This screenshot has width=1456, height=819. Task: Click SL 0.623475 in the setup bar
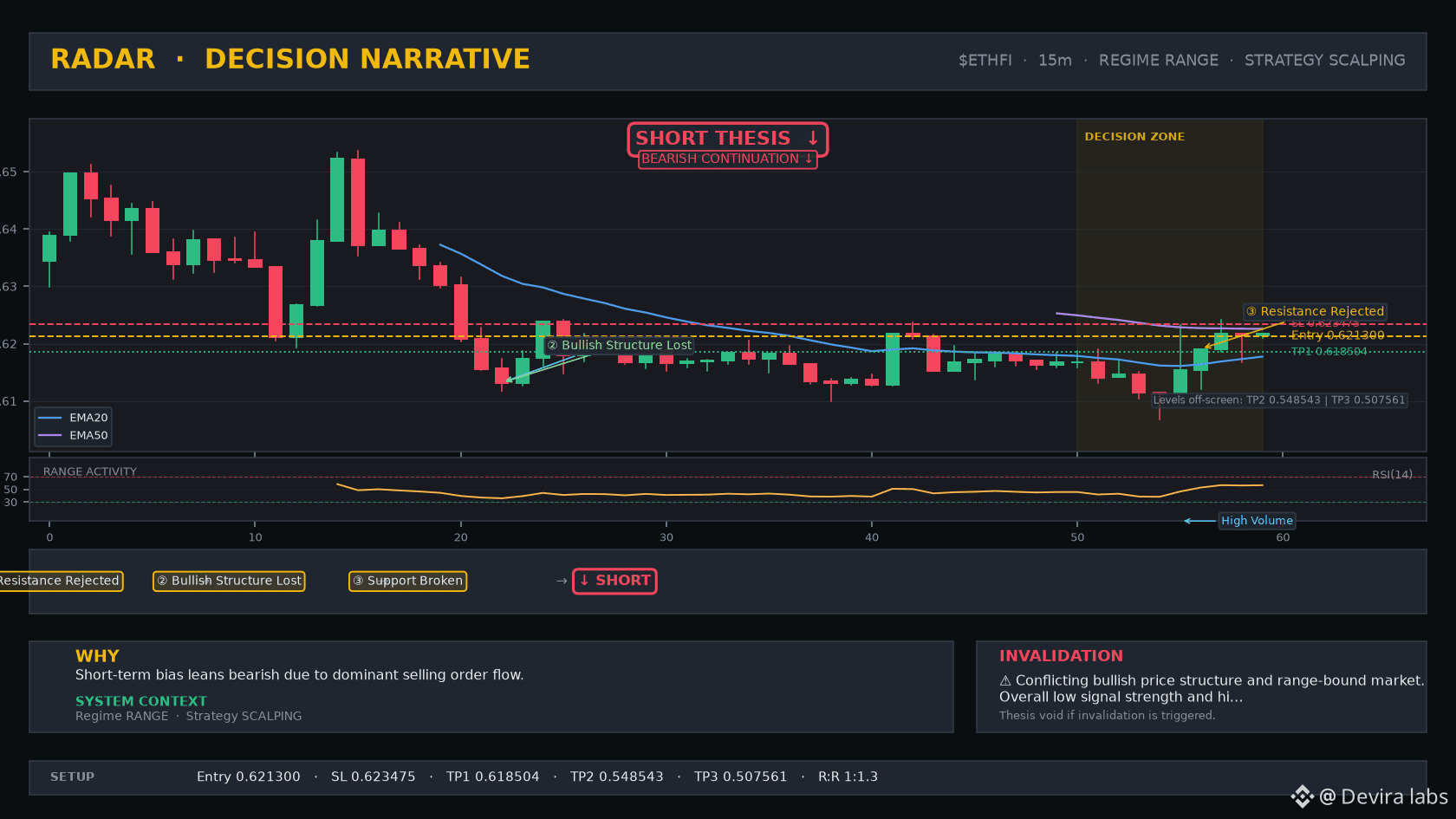click(373, 777)
